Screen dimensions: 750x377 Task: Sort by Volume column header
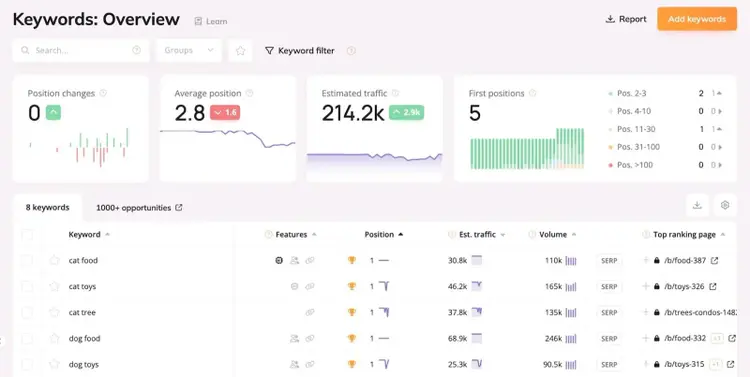[x=552, y=234]
